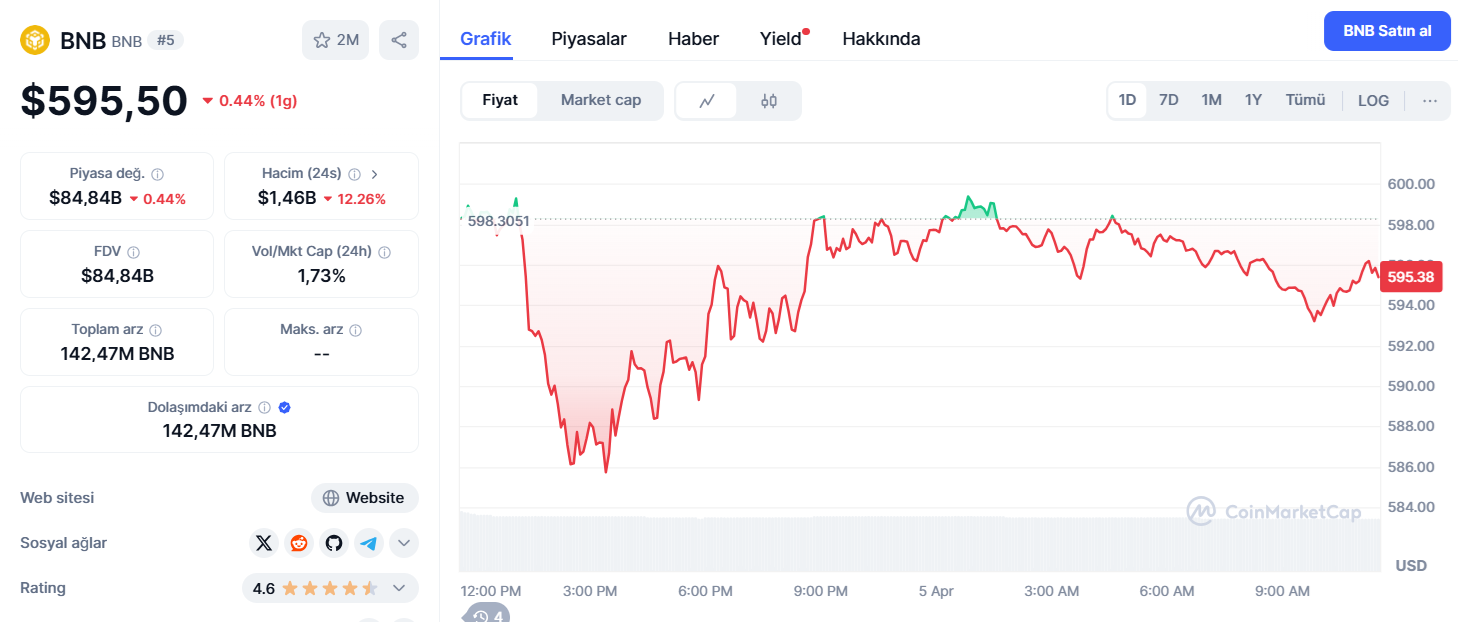Open the Yield tab

pos(781,39)
